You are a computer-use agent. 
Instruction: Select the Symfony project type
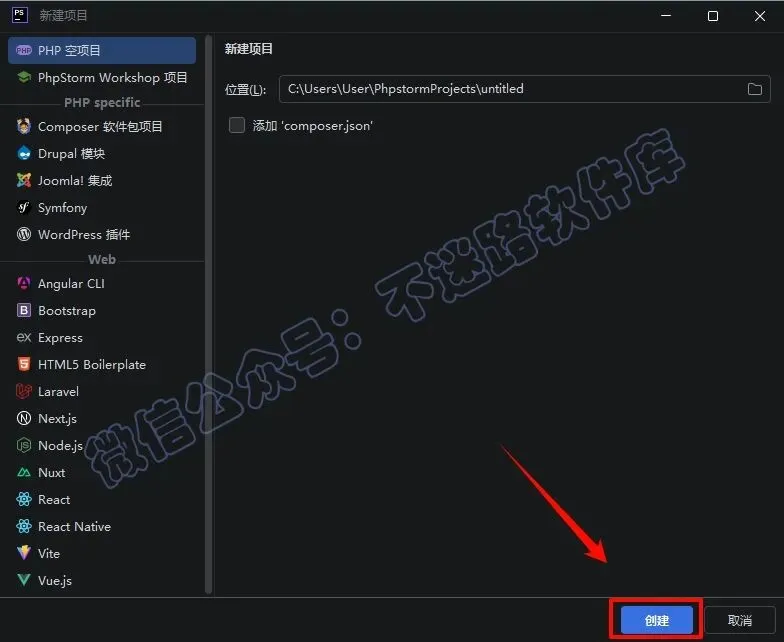pyautogui.click(x=102, y=207)
